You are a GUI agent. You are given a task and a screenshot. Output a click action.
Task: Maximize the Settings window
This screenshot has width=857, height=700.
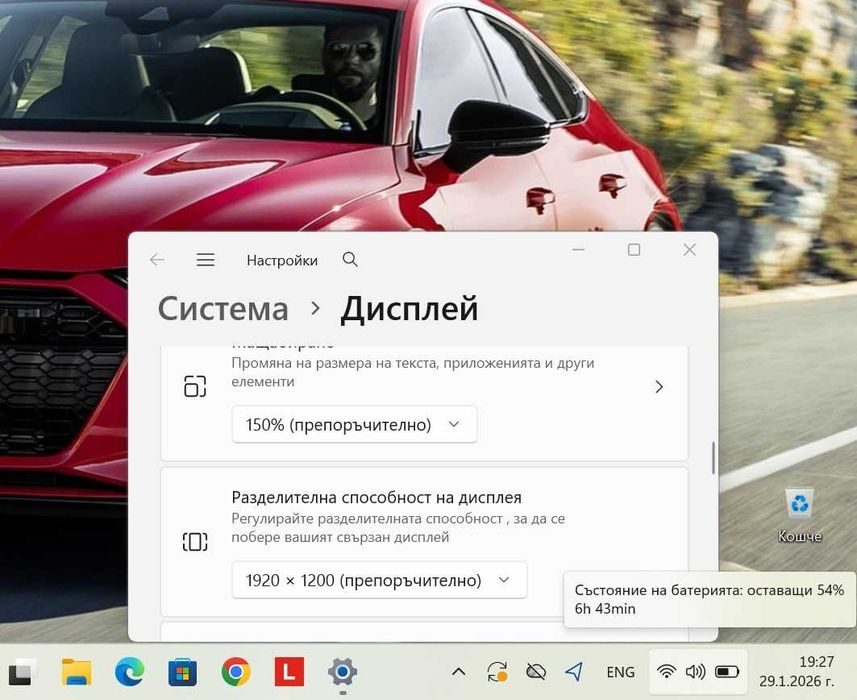[x=634, y=250]
